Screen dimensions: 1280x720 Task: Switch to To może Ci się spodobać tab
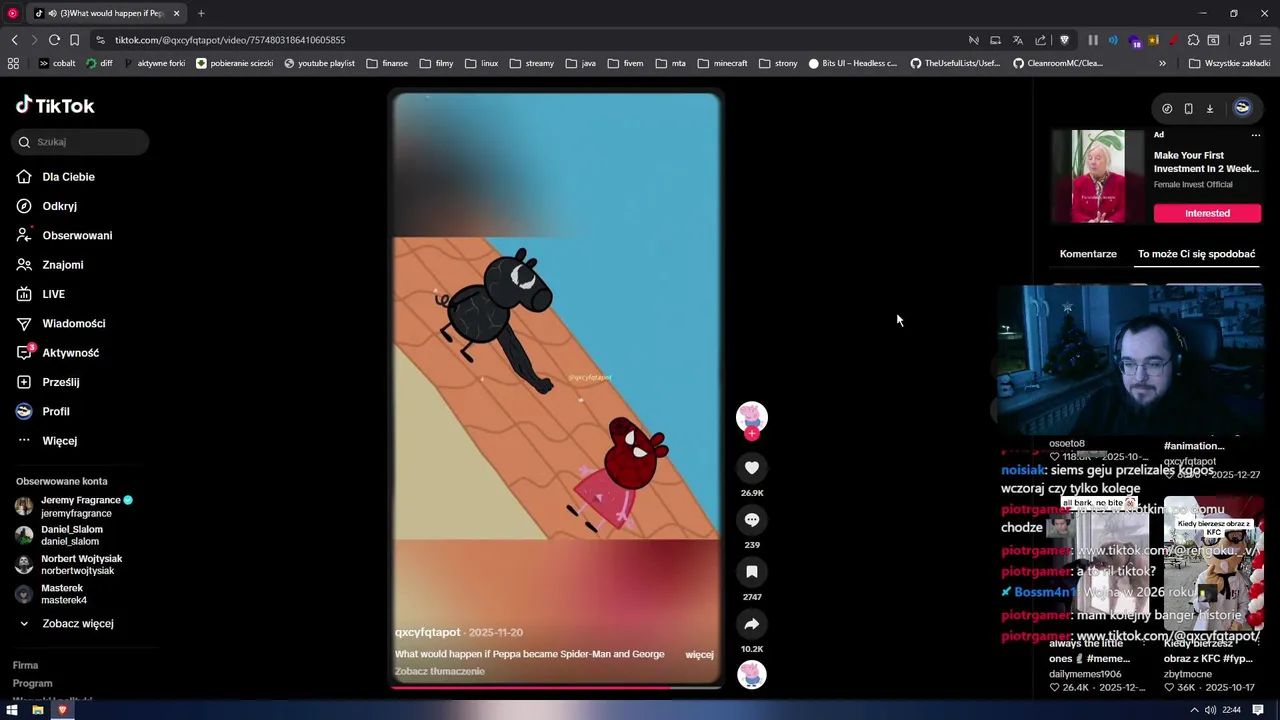tap(1196, 254)
